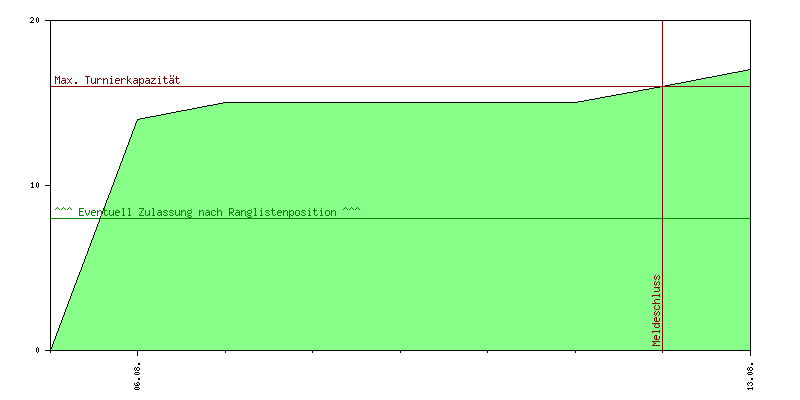This screenshot has width=800, height=400.
Task: Click the y-axis value "10"
Action: pyautogui.click(x=35, y=185)
